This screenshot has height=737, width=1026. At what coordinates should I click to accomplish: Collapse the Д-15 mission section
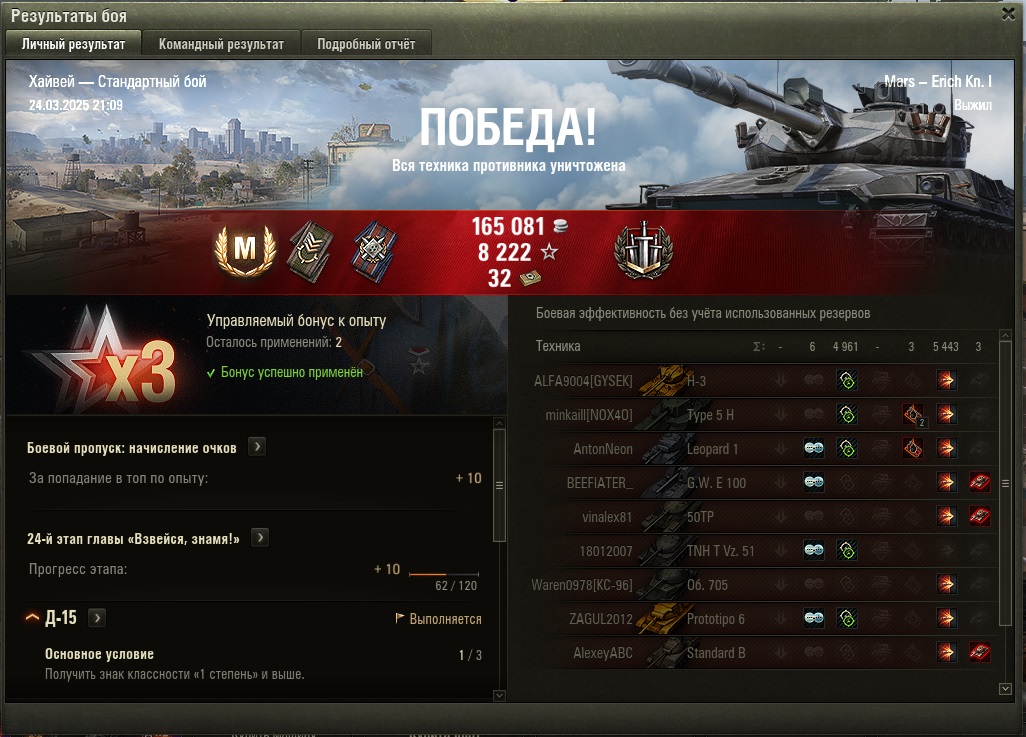click(32, 617)
